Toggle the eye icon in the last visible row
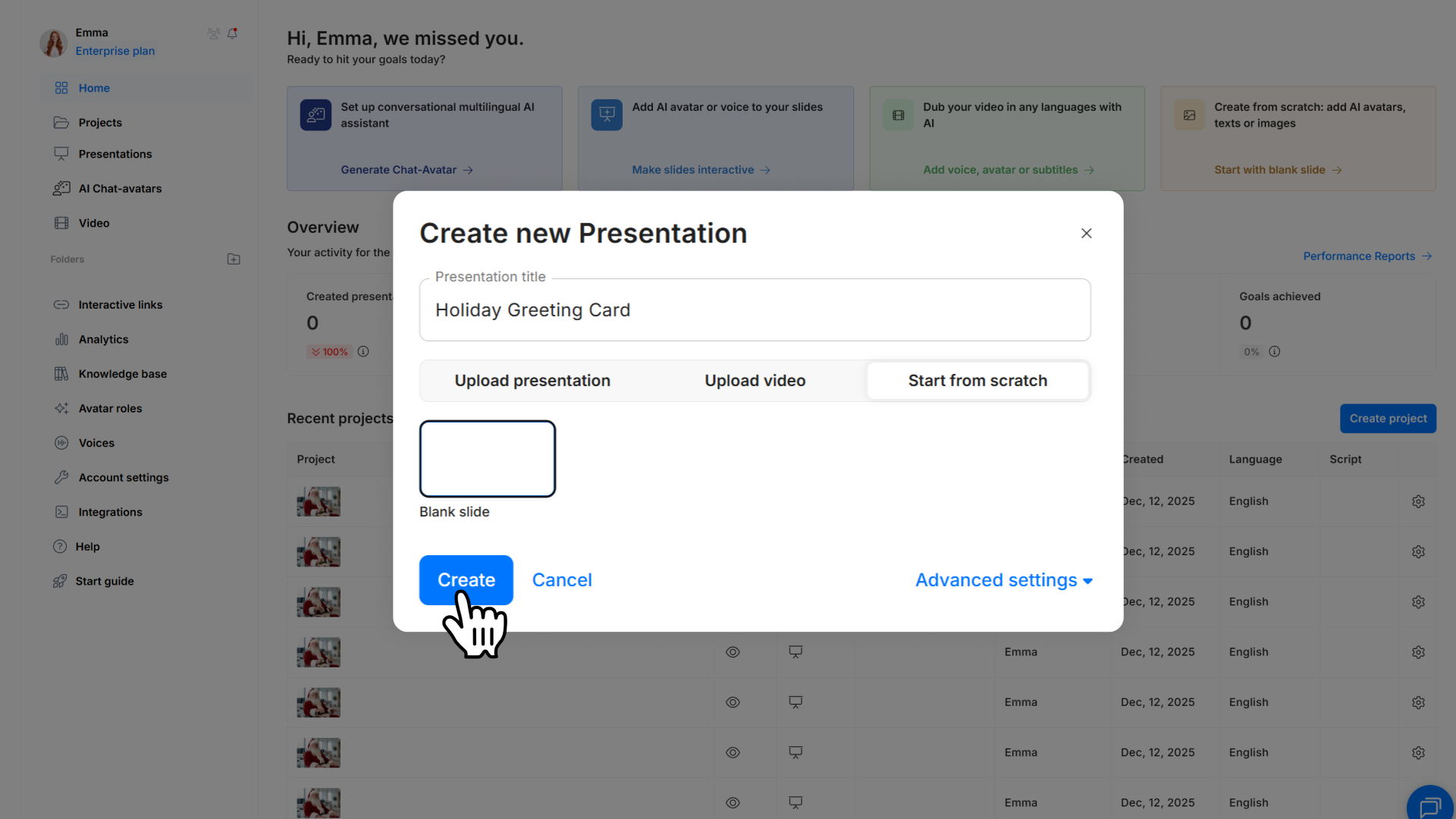The height and width of the screenshot is (819, 1456). [733, 802]
